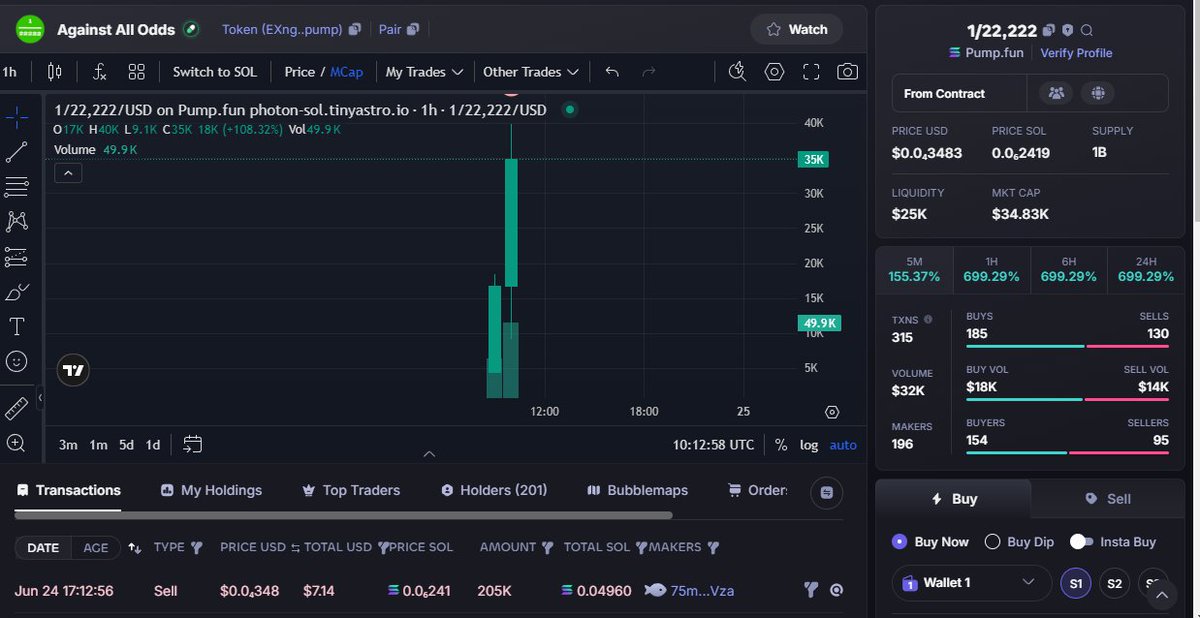Open the AMOUNT column filter
The height and width of the screenshot is (618, 1200).
pyautogui.click(x=547, y=548)
